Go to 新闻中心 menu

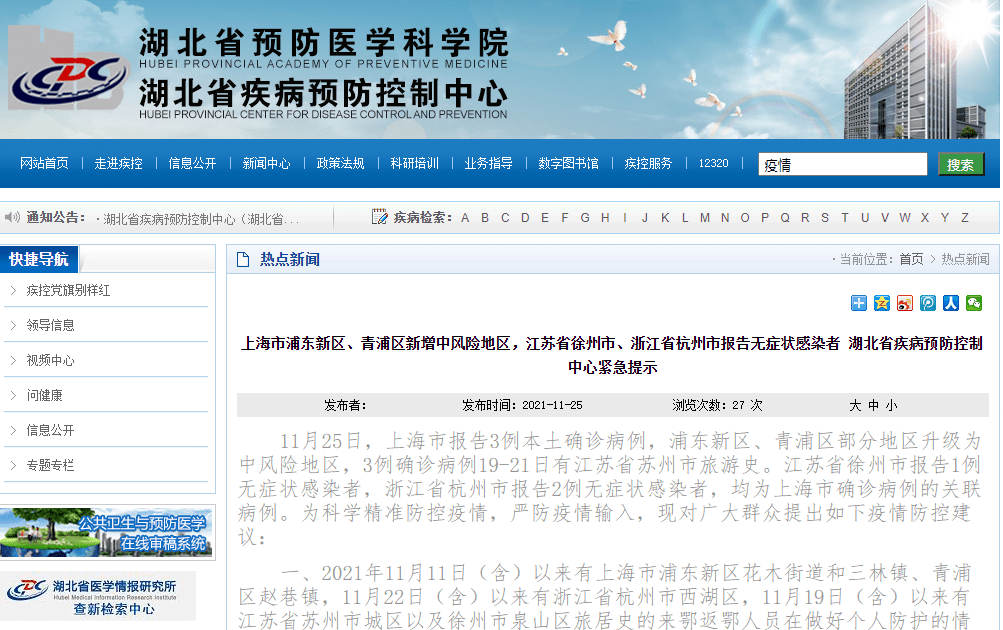(267, 163)
